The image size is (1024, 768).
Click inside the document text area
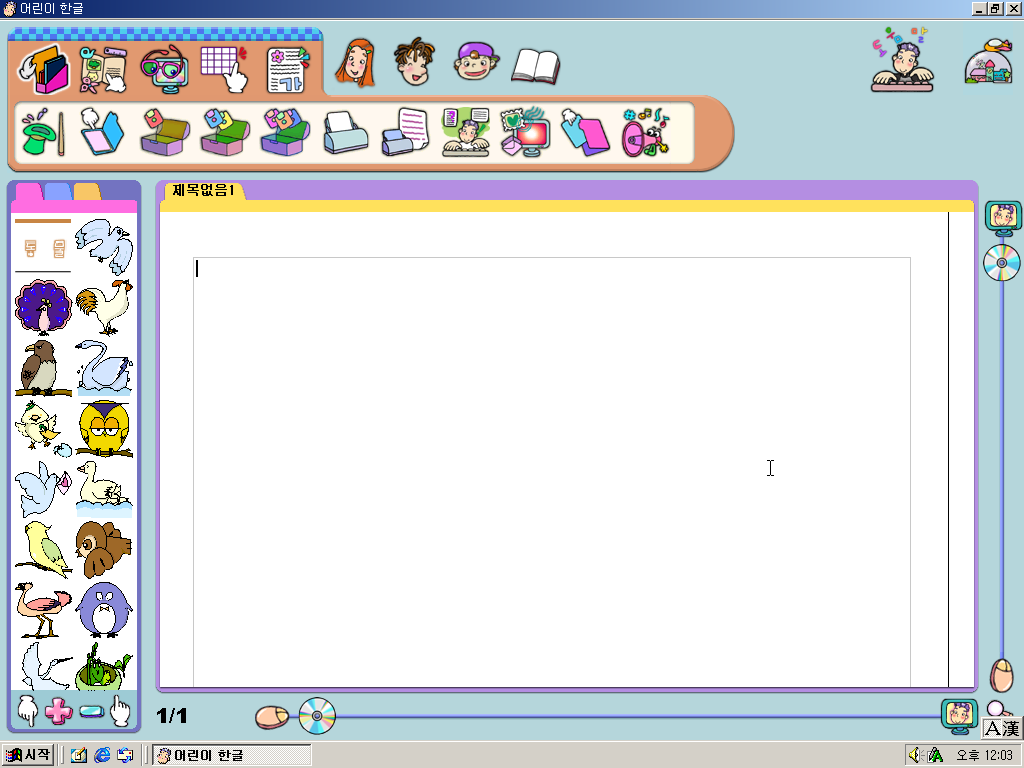point(551,470)
